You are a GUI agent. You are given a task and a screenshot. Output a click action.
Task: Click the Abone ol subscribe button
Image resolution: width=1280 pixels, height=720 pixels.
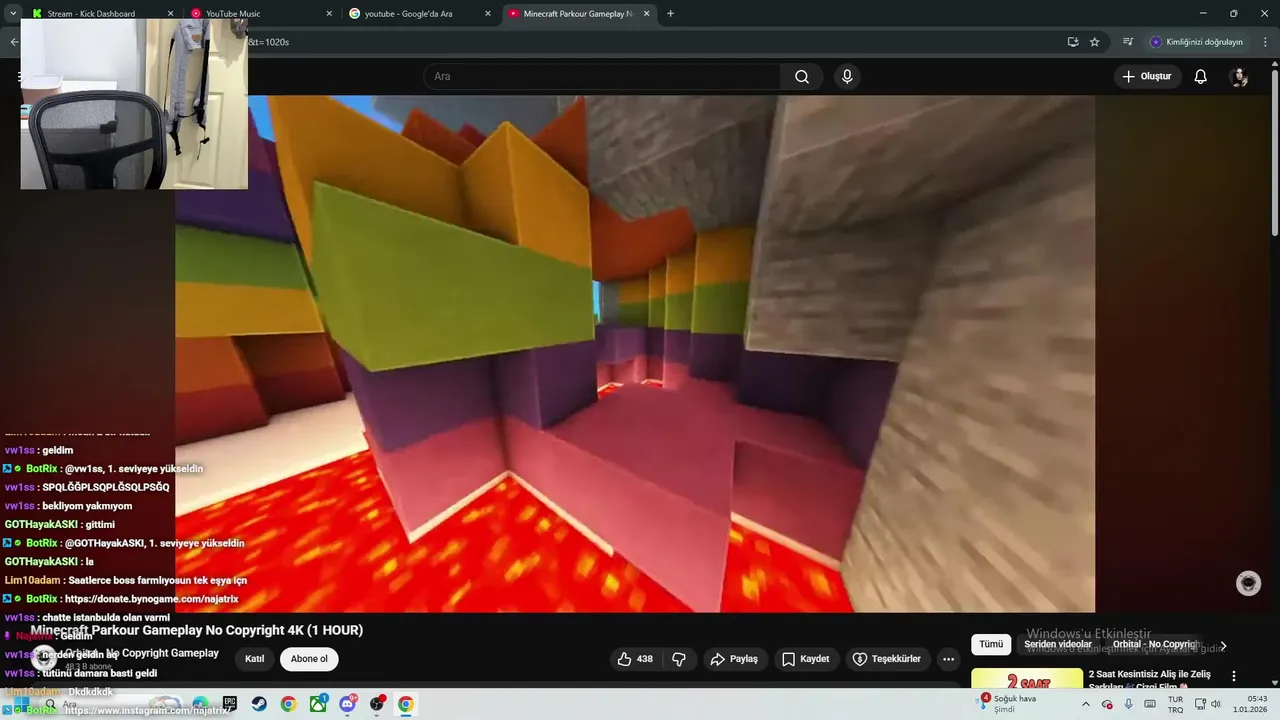click(x=309, y=659)
